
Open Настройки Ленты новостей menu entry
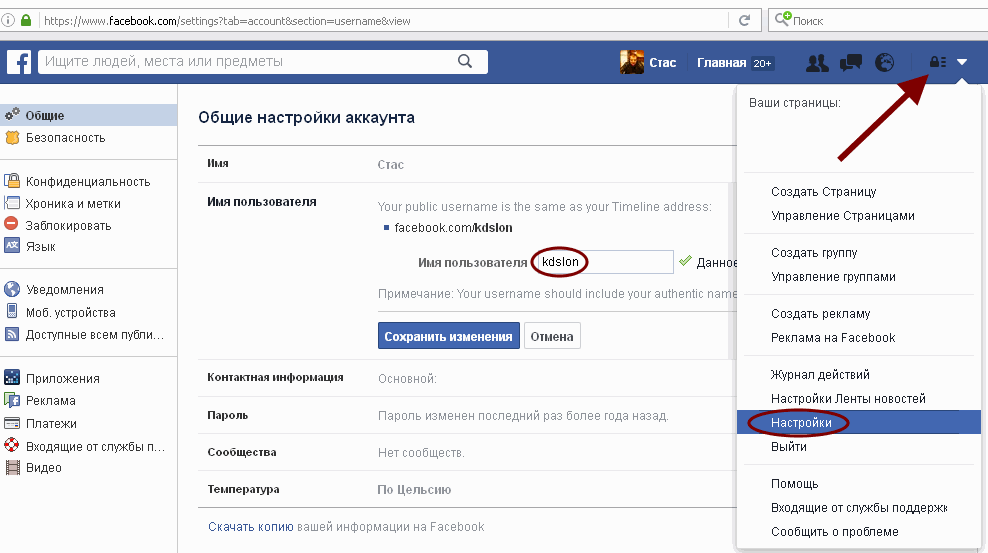(x=848, y=399)
